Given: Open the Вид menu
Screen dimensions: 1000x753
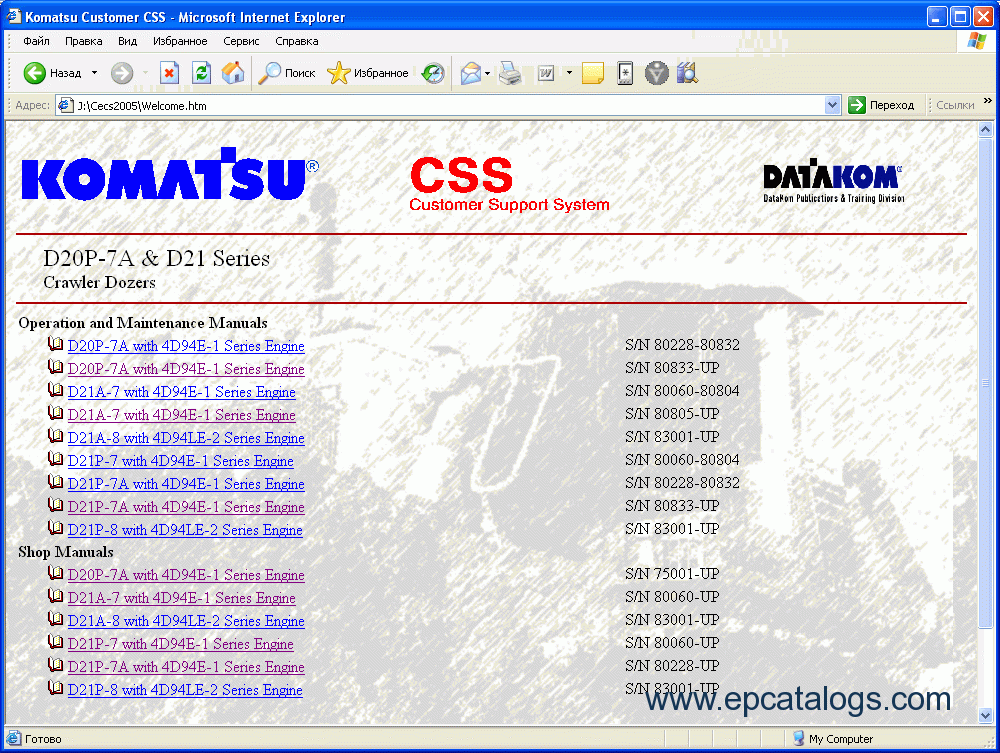Looking at the screenshot, I should [x=128, y=41].
